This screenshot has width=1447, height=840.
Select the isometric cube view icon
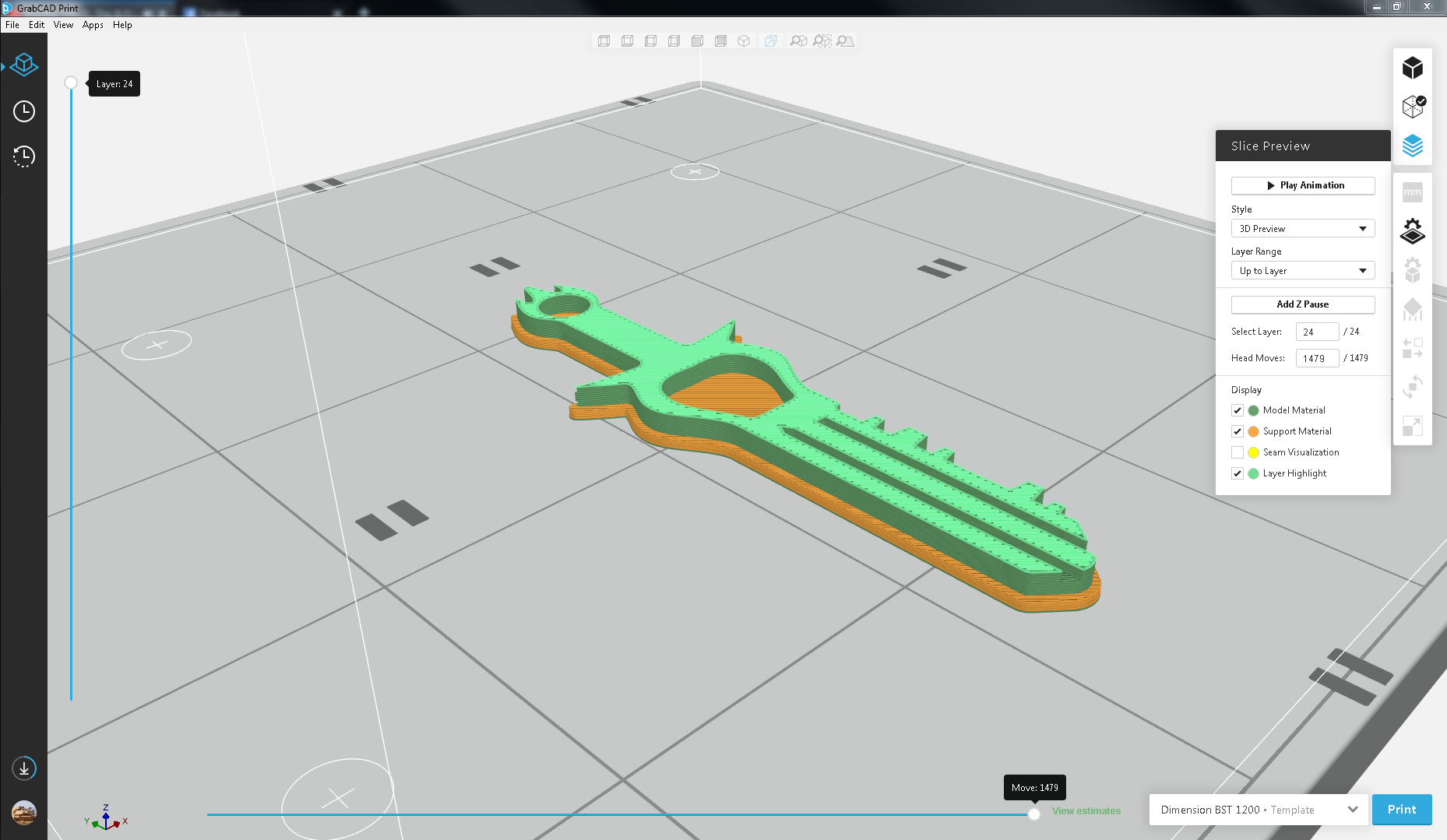744,41
